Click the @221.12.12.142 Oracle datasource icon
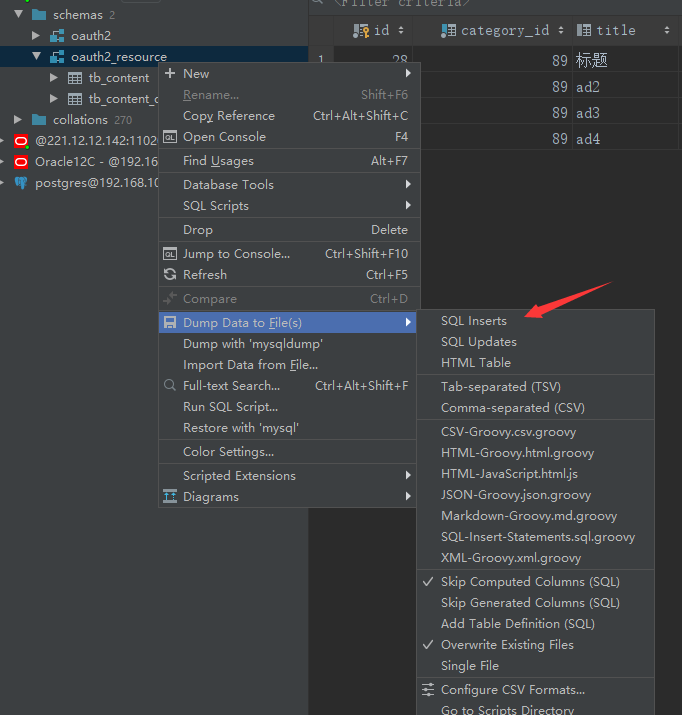 21,141
